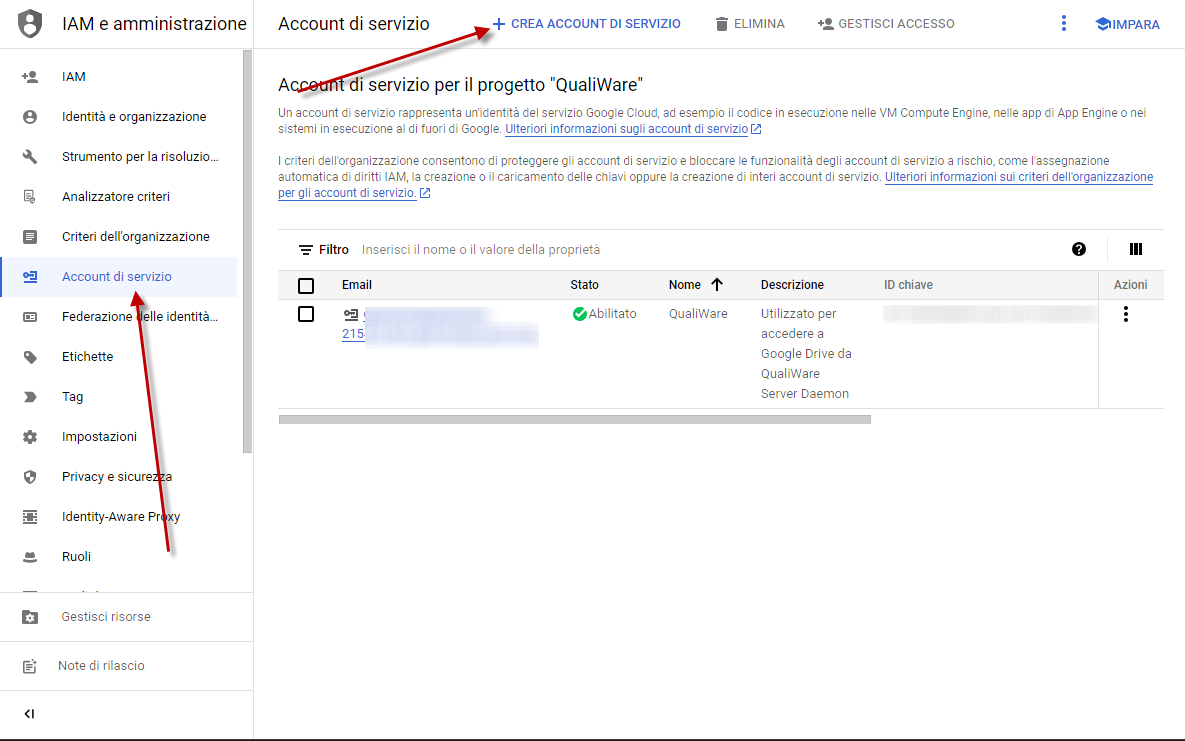Collapse the left navigation sidebar

[x=29, y=714]
